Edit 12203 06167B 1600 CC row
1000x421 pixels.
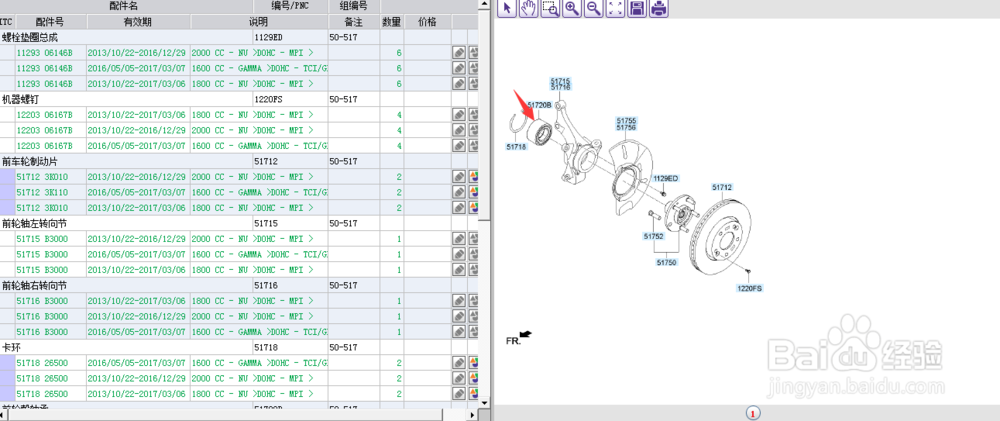(x=459, y=145)
